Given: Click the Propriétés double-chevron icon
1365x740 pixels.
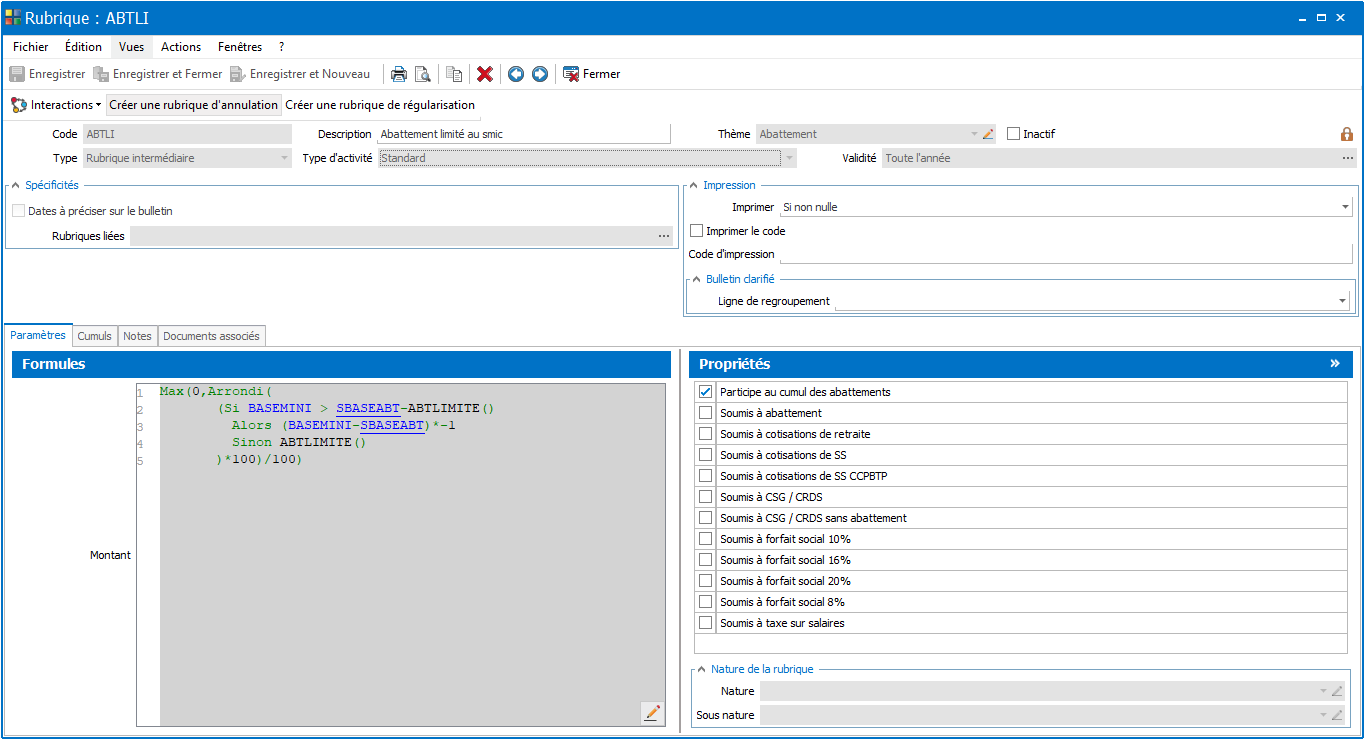Looking at the screenshot, I should tap(1335, 363).
